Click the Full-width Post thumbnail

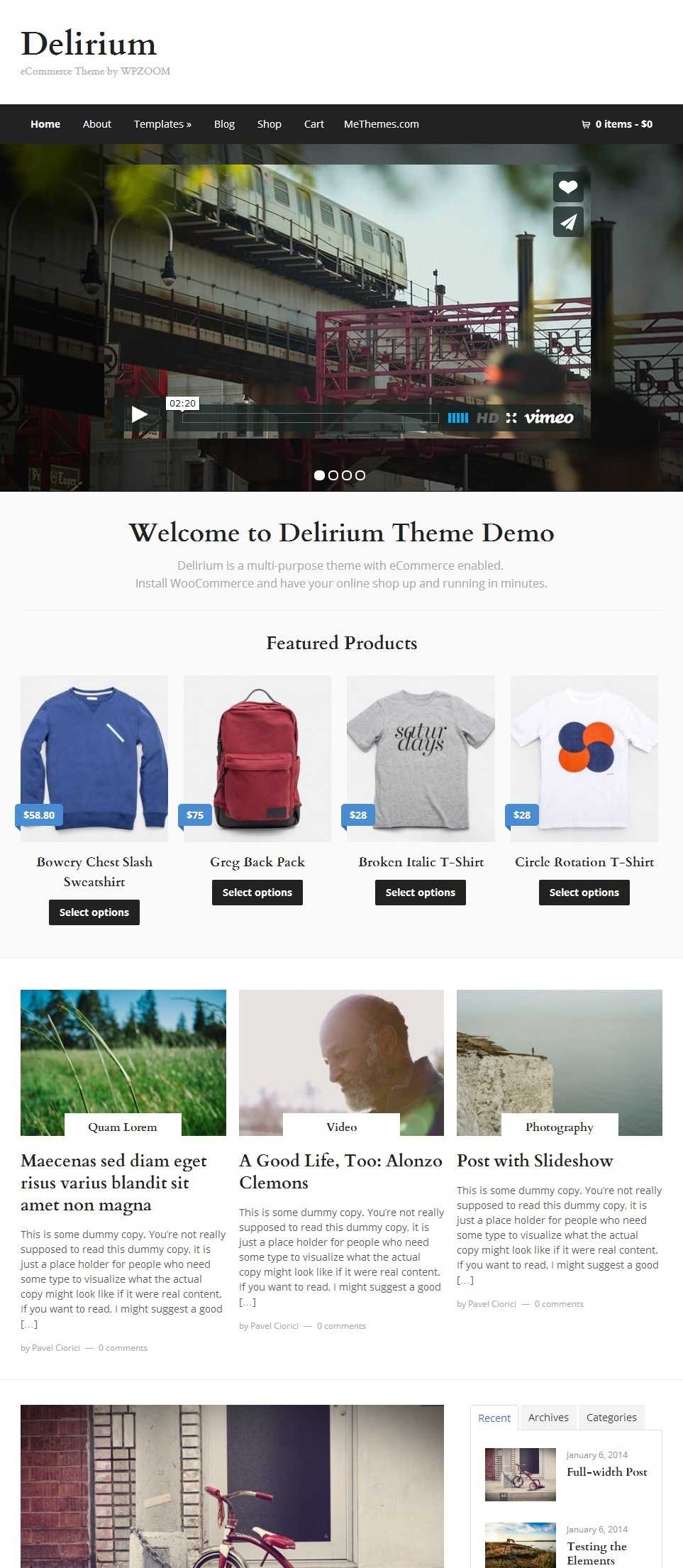point(521,1474)
